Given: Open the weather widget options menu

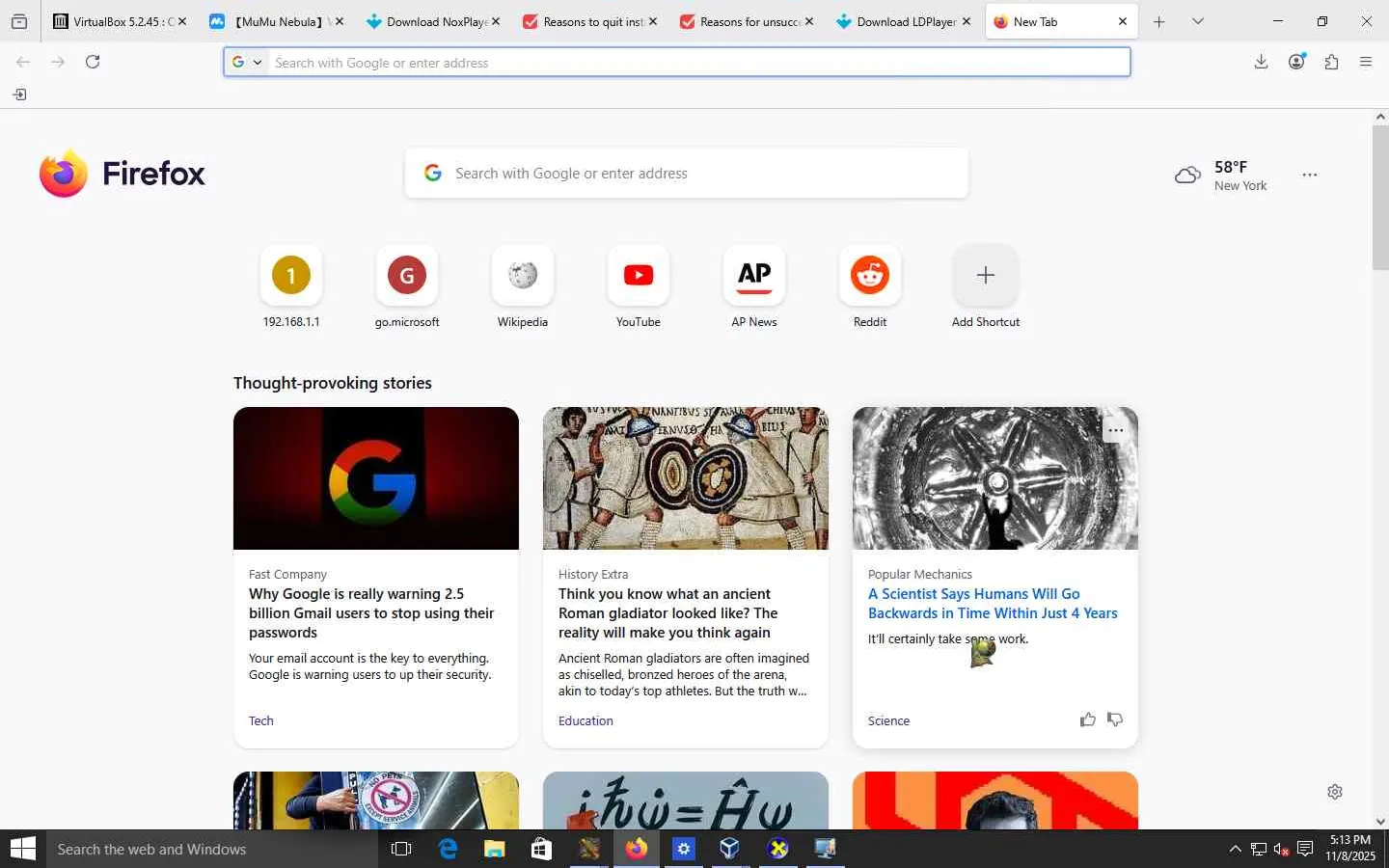Looking at the screenshot, I should click(x=1309, y=175).
